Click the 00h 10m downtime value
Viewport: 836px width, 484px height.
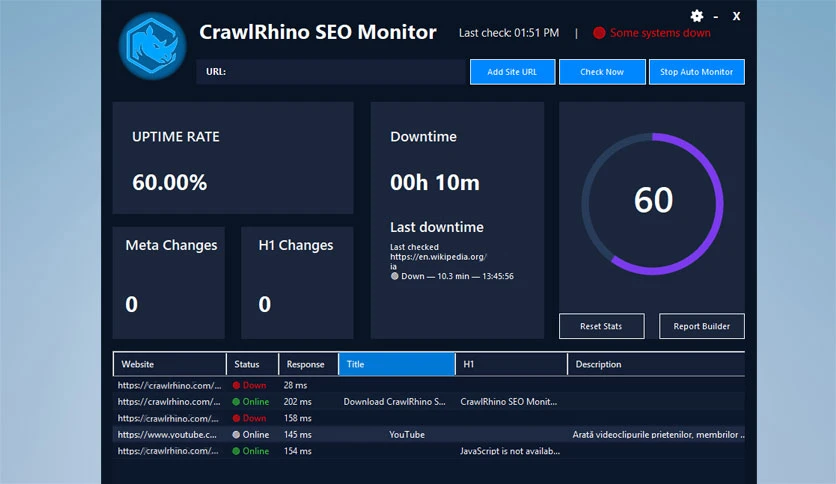coord(435,182)
